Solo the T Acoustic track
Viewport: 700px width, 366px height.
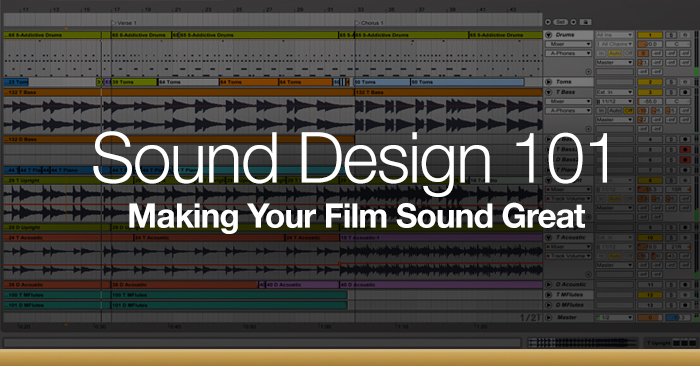(671, 237)
